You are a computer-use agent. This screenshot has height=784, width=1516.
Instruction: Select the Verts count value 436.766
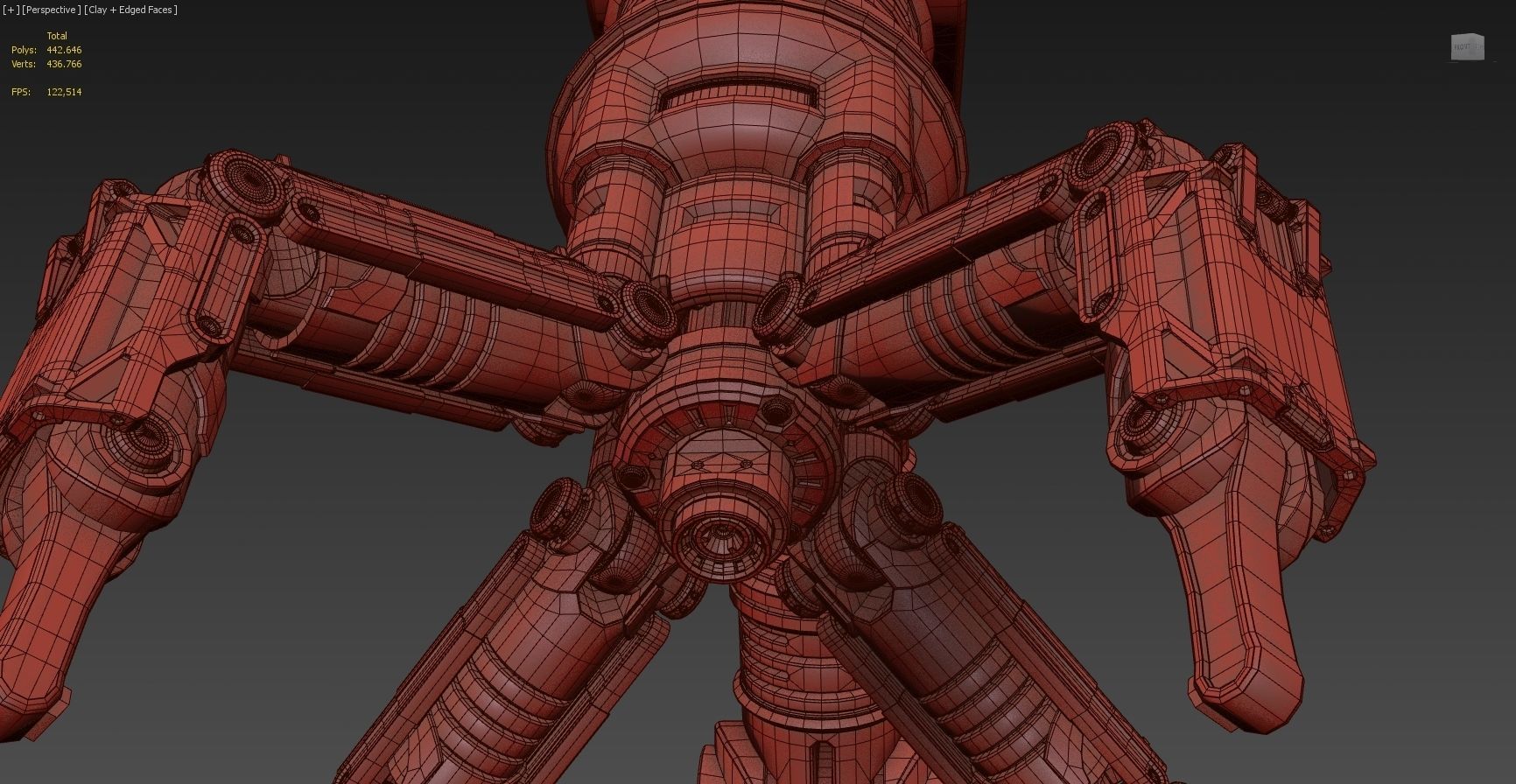pos(64,64)
